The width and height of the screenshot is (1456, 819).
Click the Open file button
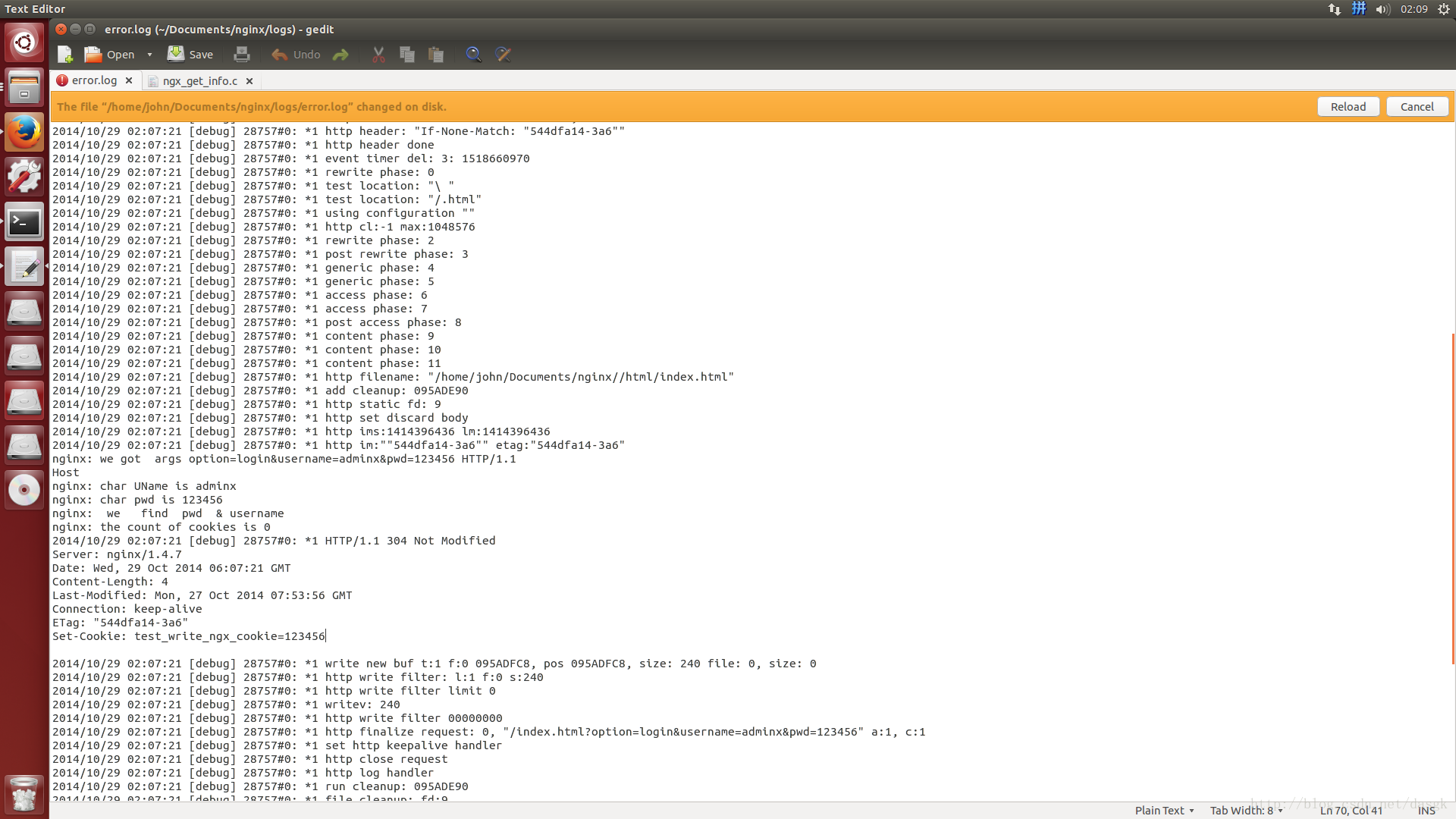point(109,55)
